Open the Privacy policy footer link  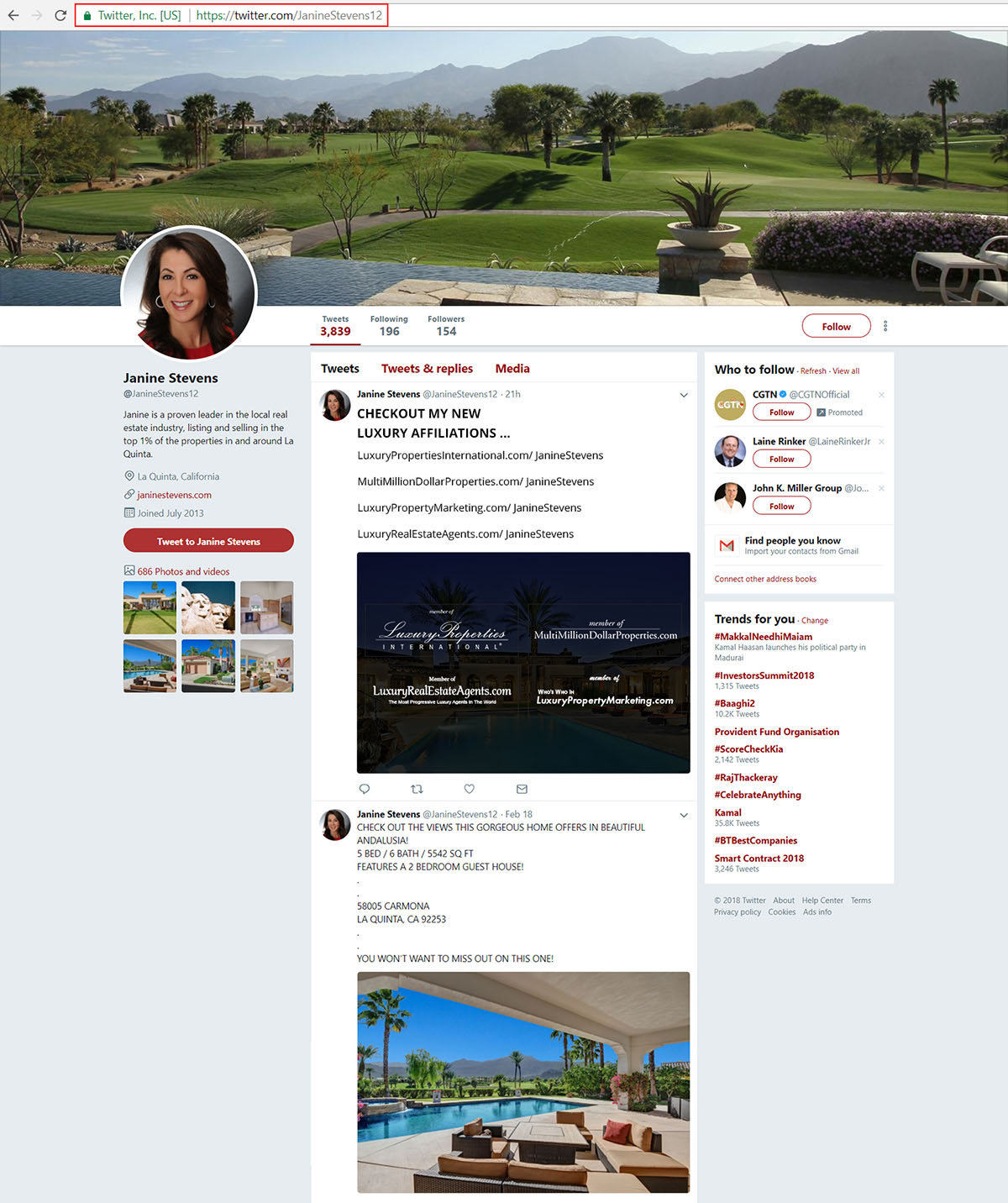(x=738, y=912)
